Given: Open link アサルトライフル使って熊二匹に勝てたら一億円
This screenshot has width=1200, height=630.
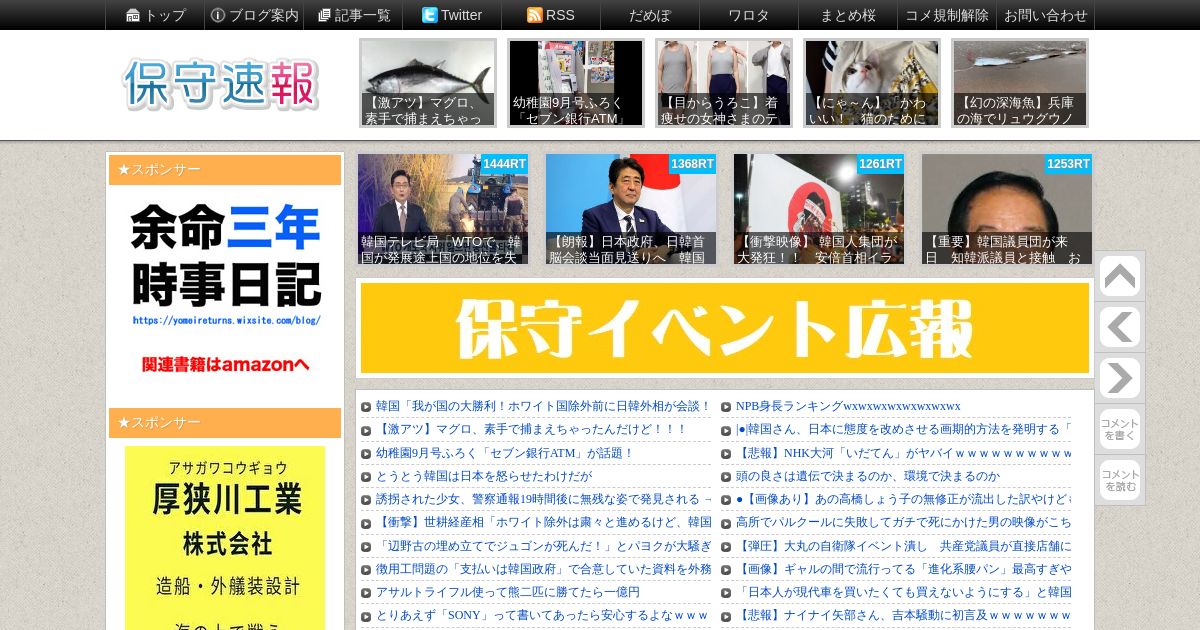Looking at the screenshot, I should pyautogui.click(x=507, y=592).
